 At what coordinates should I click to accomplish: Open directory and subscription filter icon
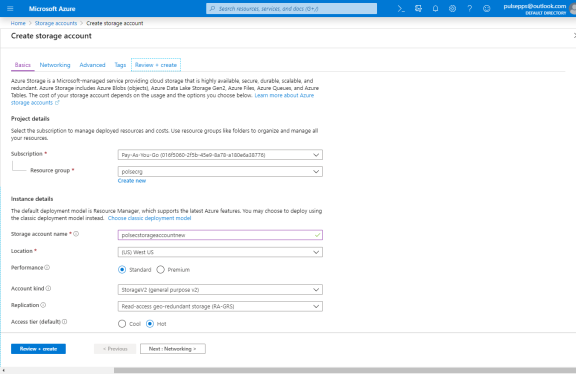[418, 8]
